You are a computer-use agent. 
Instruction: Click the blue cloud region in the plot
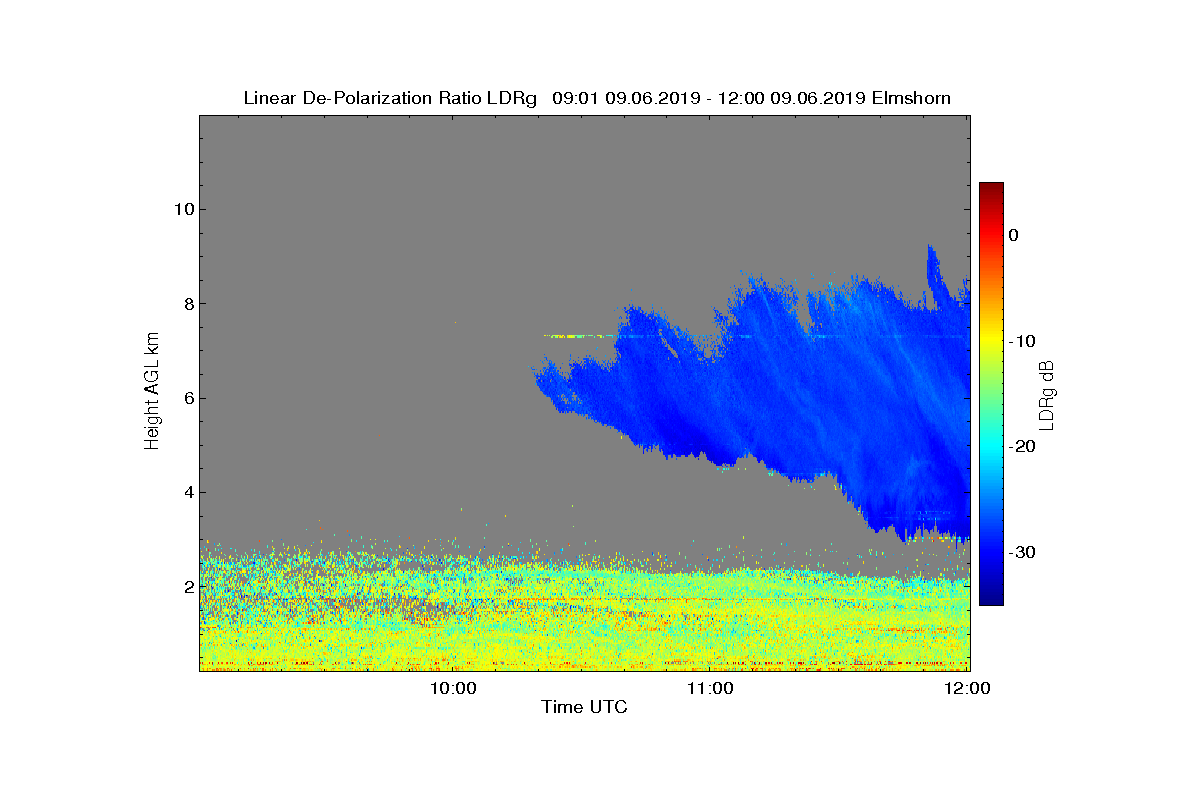pyautogui.click(x=800, y=390)
